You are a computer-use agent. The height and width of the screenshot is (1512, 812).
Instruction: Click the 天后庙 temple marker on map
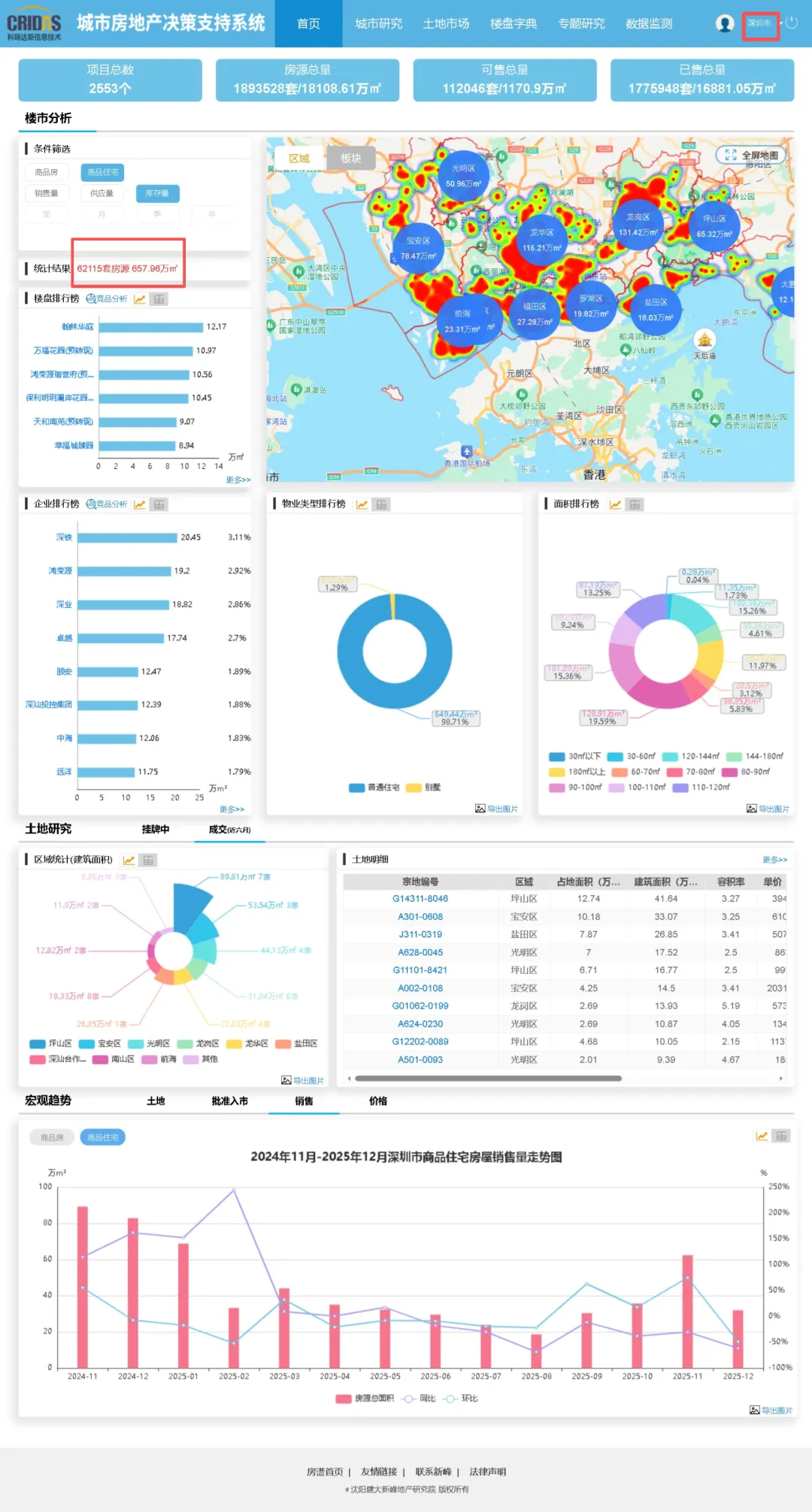[704, 339]
